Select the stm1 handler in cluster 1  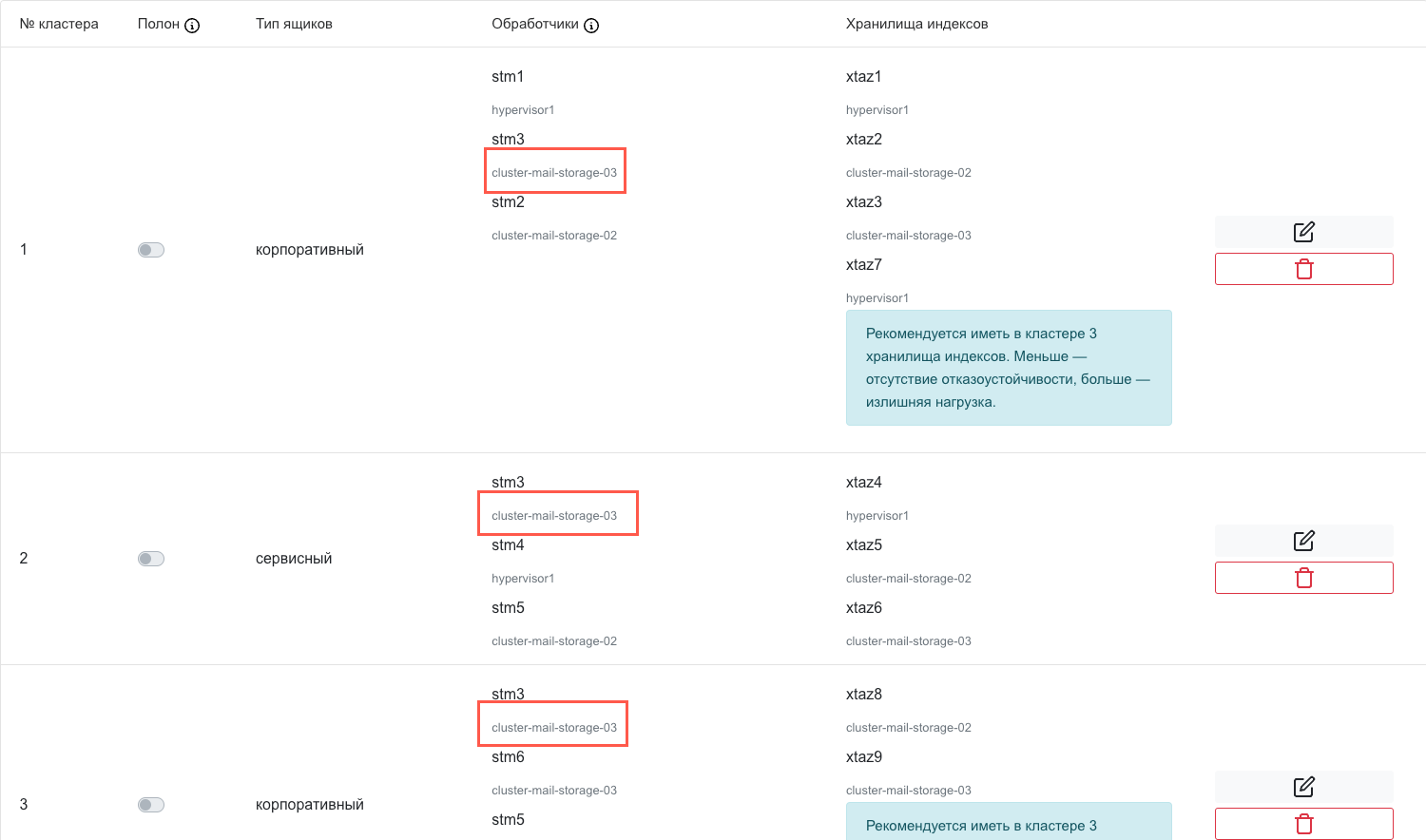pyautogui.click(x=508, y=77)
